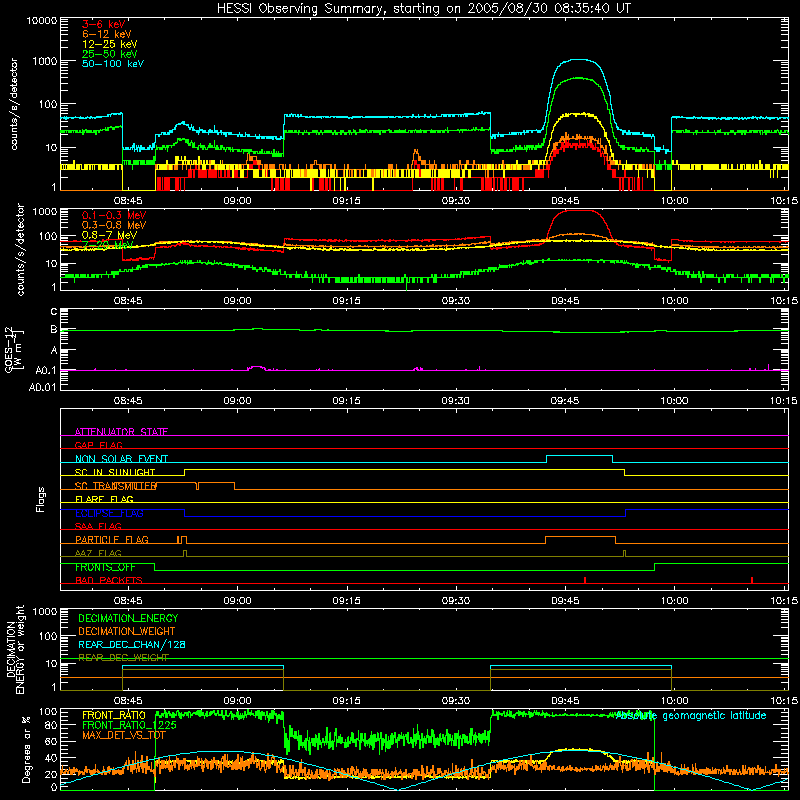Select the REAR_DEC_WEIGHT legend label
The width and height of the screenshot is (800, 800).
coord(123,658)
